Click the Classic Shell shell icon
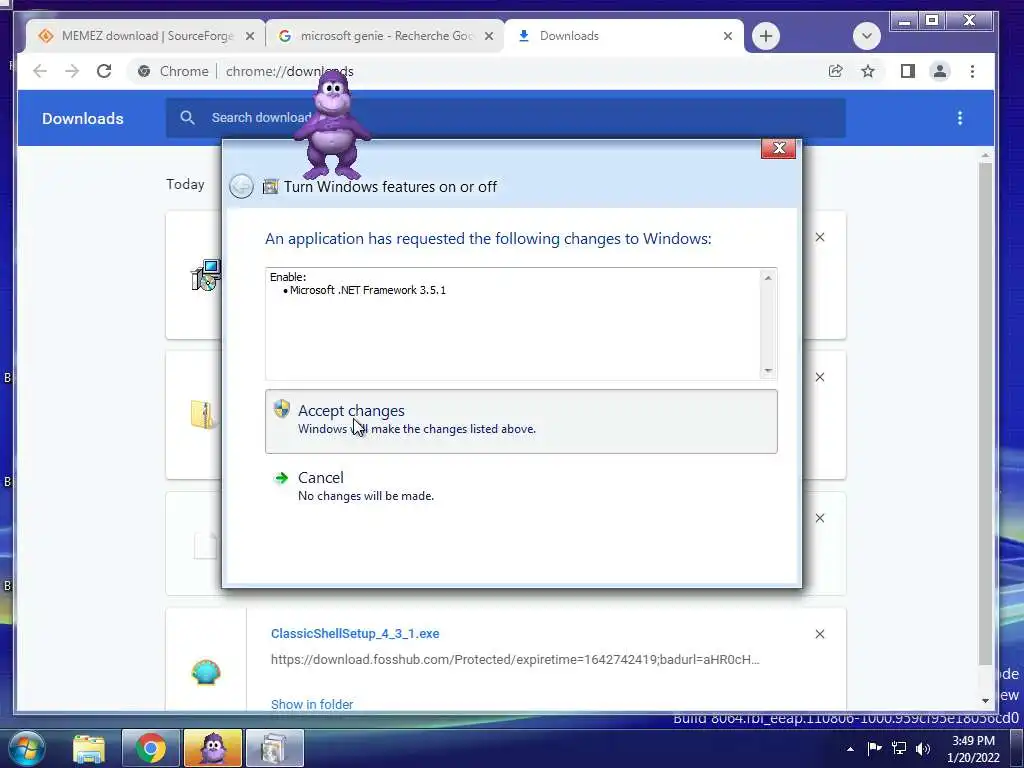This screenshot has height=768, width=1024. pyautogui.click(x=206, y=672)
